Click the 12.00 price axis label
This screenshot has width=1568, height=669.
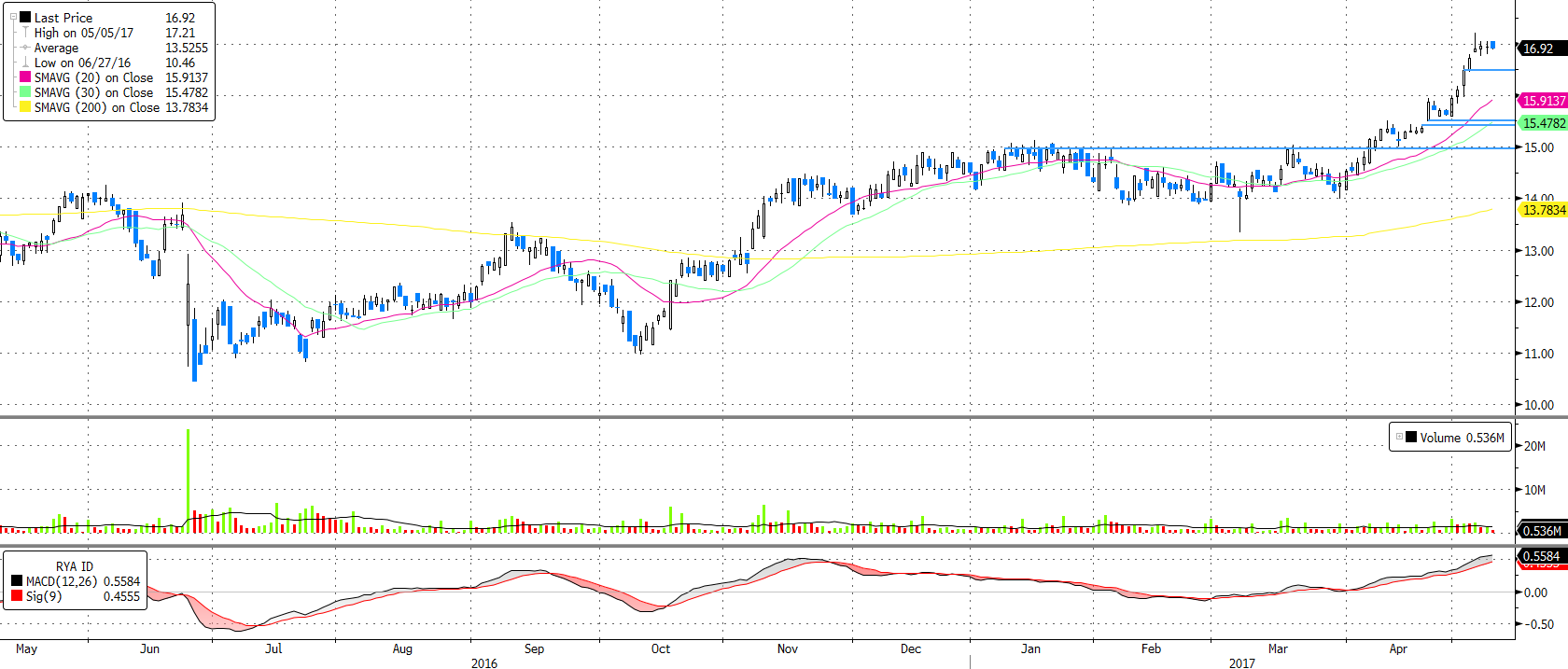1538,302
